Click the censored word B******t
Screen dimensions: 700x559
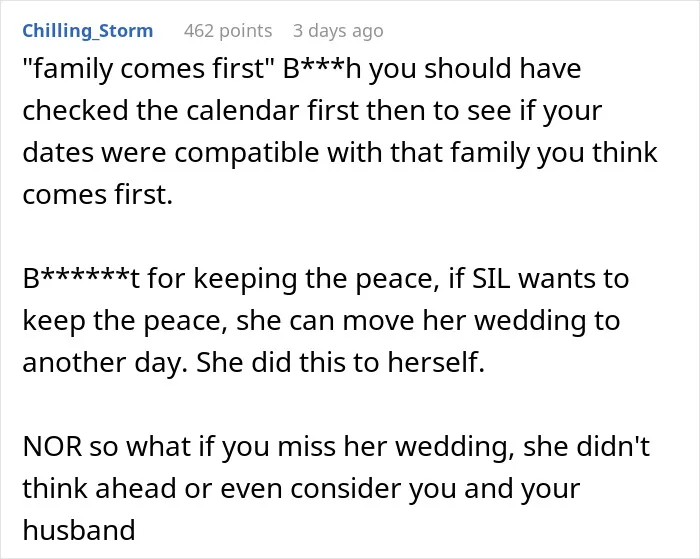click(81, 278)
